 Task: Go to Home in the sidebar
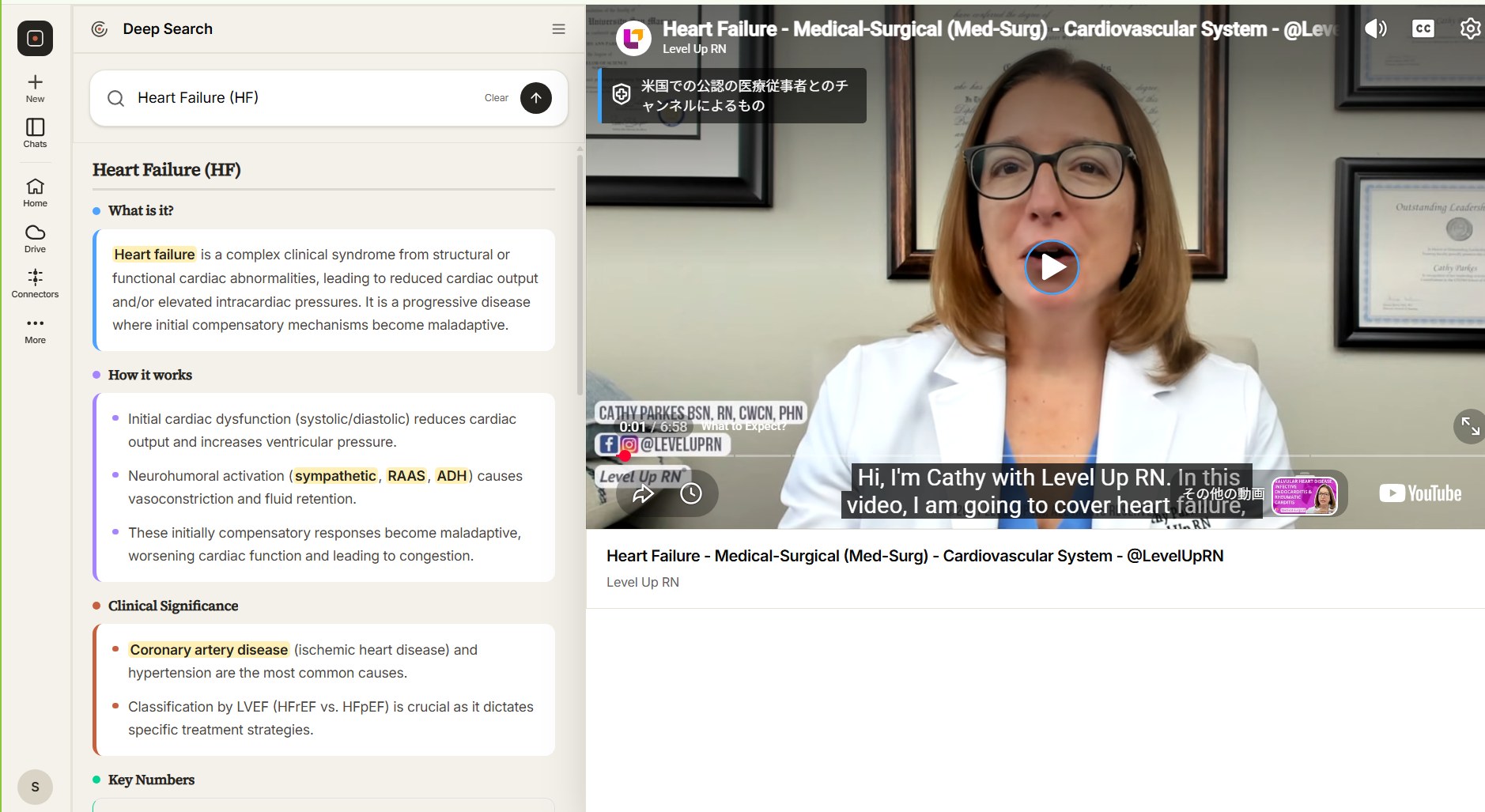click(x=35, y=193)
